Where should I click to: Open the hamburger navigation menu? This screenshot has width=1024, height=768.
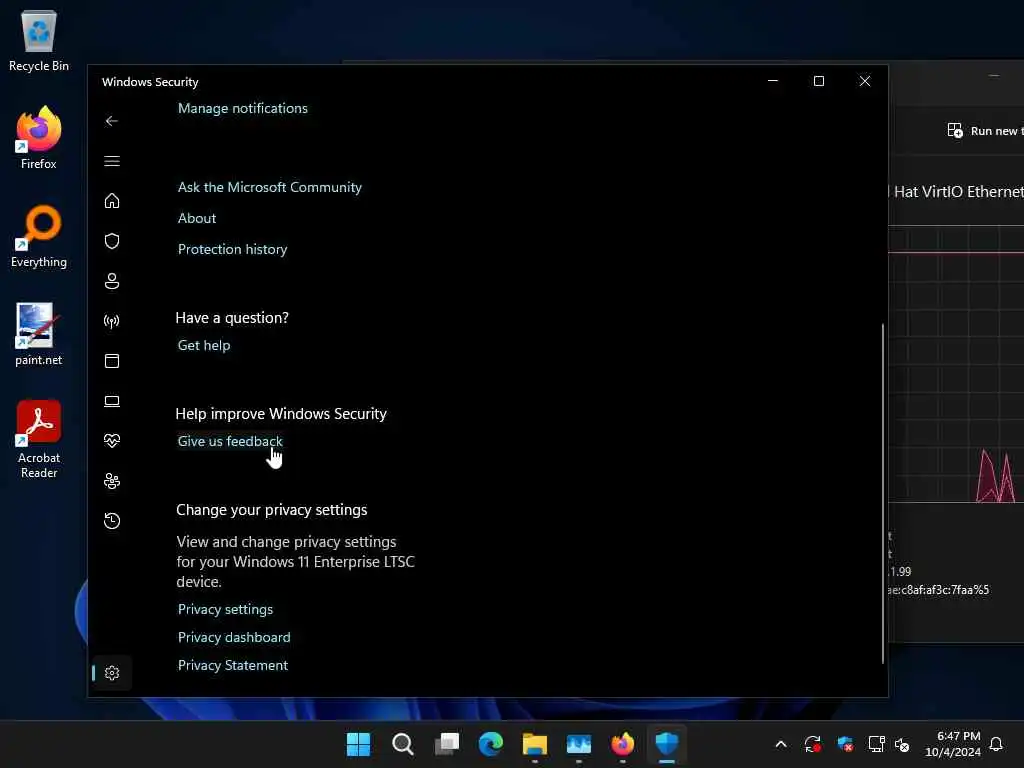(x=112, y=161)
